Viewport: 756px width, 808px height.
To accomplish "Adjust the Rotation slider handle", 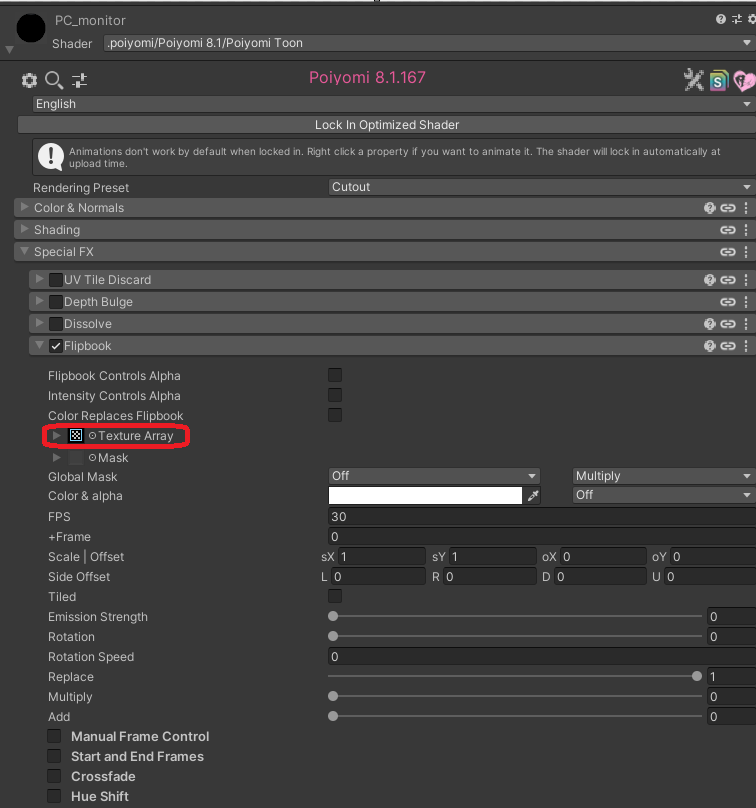I will pyautogui.click(x=333, y=636).
